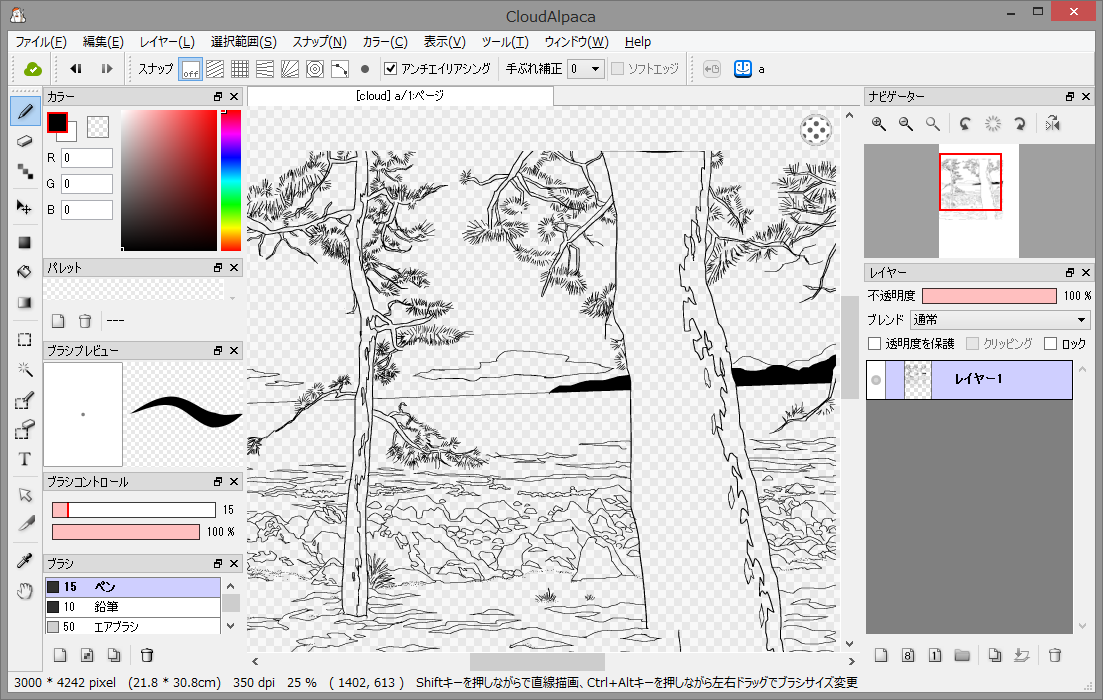Rotate canvas right in Navigator
Image resolution: width=1103 pixels, height=700 pixels.
click(x=1019, y=124)
